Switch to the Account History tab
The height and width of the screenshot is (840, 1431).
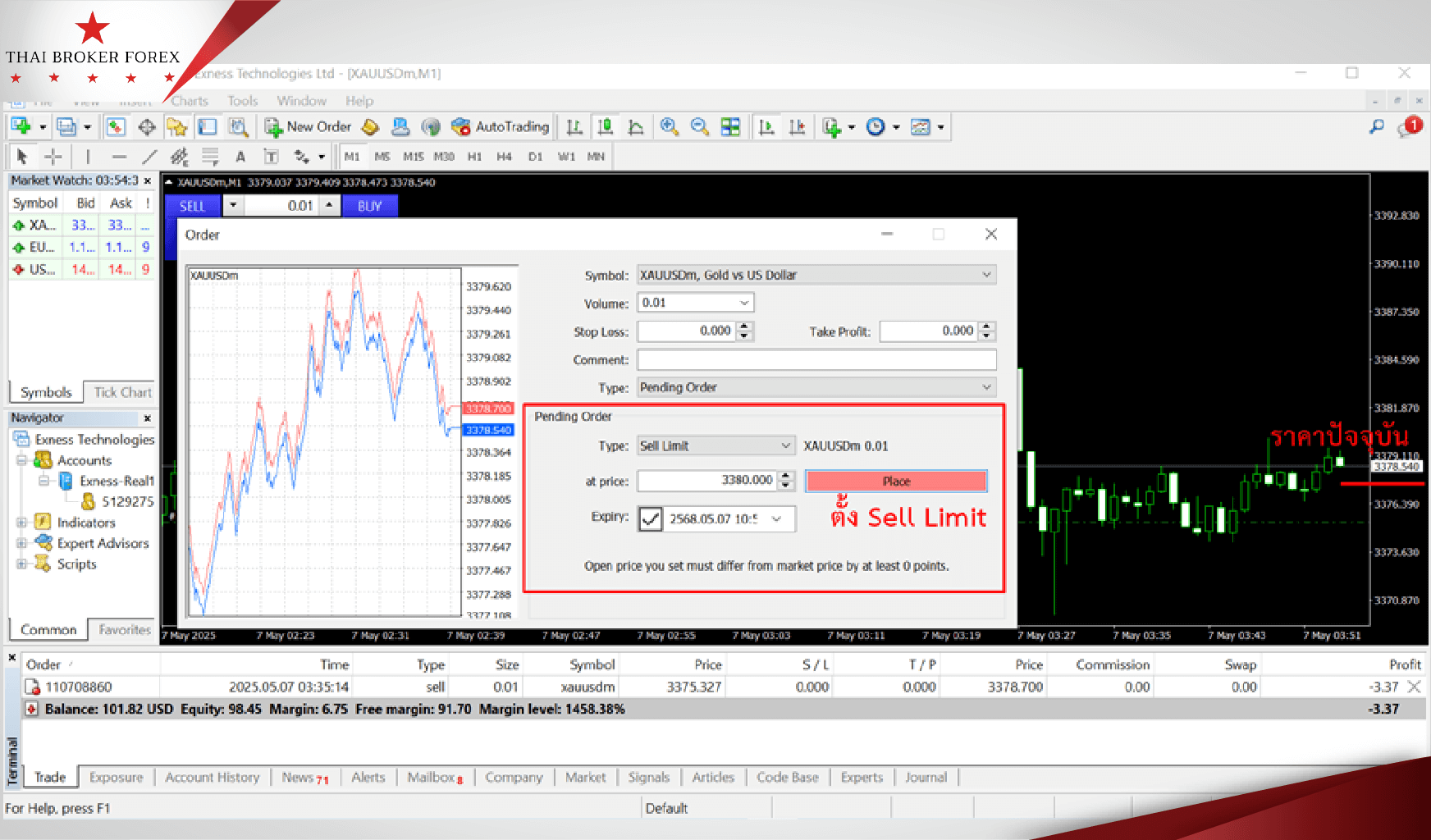pyautogui.click(x=212, y=777)
